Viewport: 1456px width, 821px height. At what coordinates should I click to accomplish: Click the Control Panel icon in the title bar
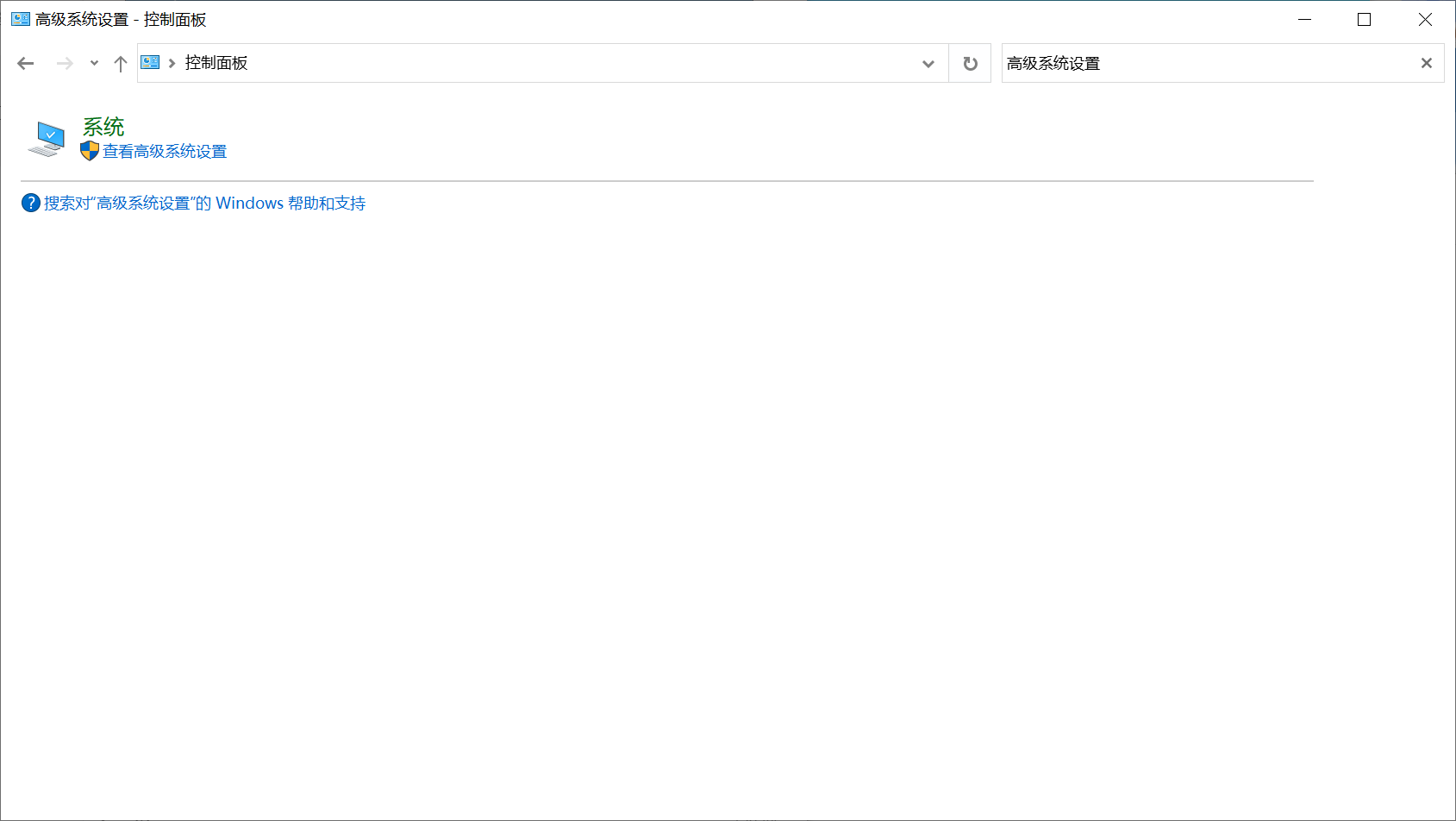(21, 19)
